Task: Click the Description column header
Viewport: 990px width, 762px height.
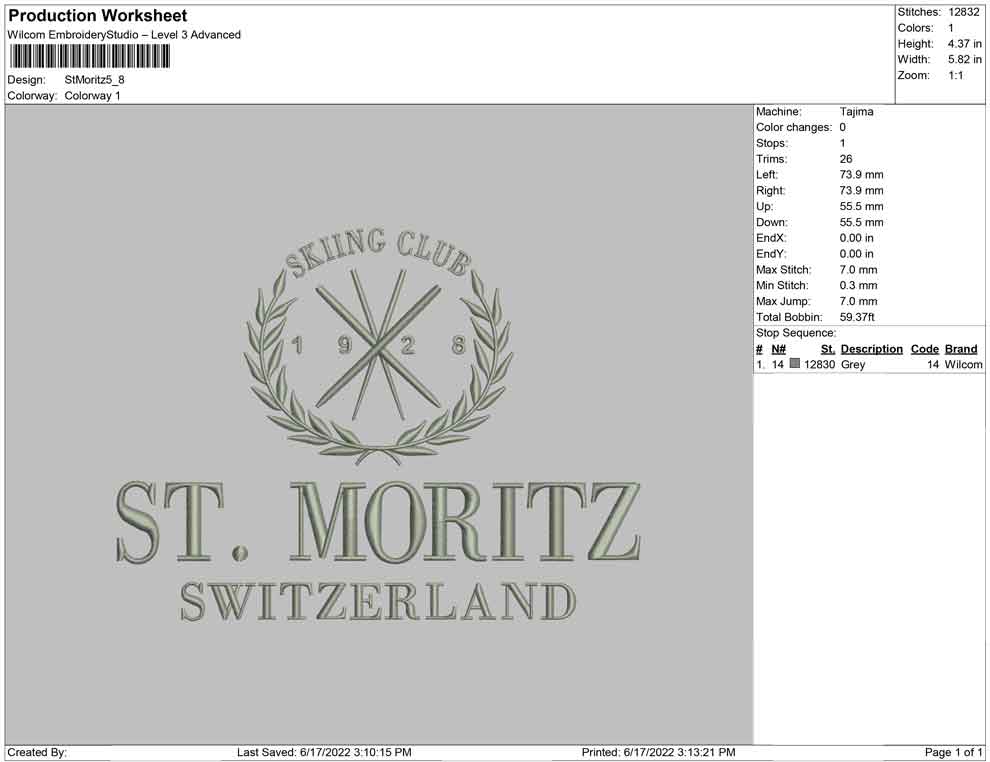Action: (x=871, y=349)
